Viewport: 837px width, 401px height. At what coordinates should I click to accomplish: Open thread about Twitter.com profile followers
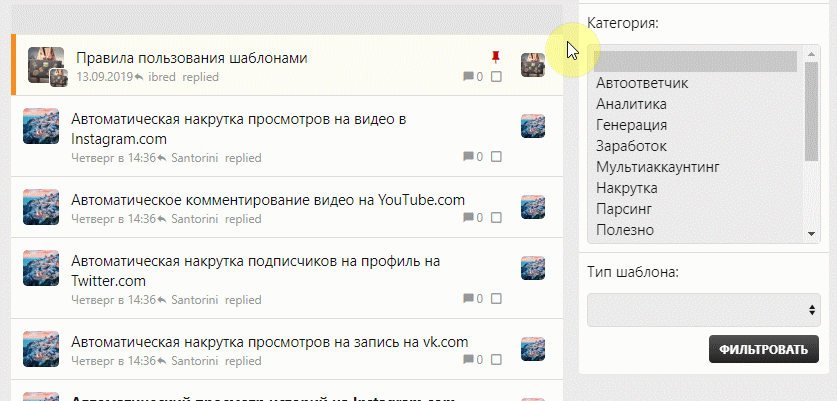256,271
